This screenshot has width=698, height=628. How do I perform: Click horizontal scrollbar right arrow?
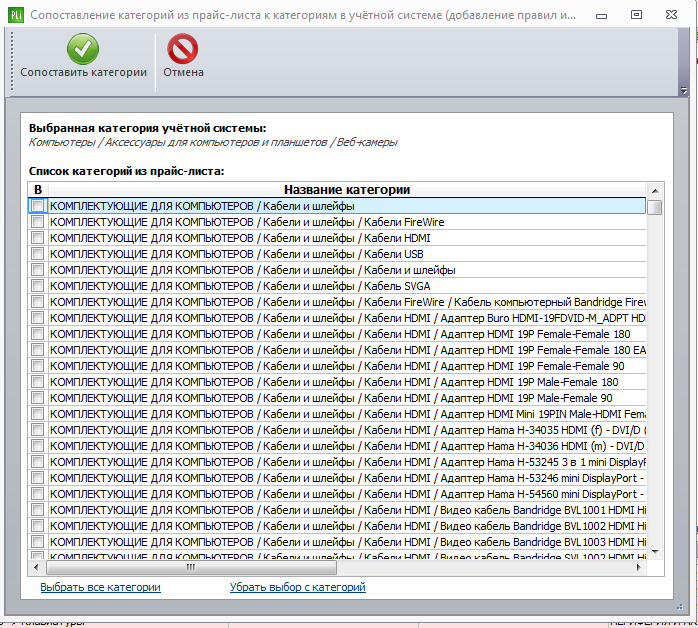coord(638,567)
